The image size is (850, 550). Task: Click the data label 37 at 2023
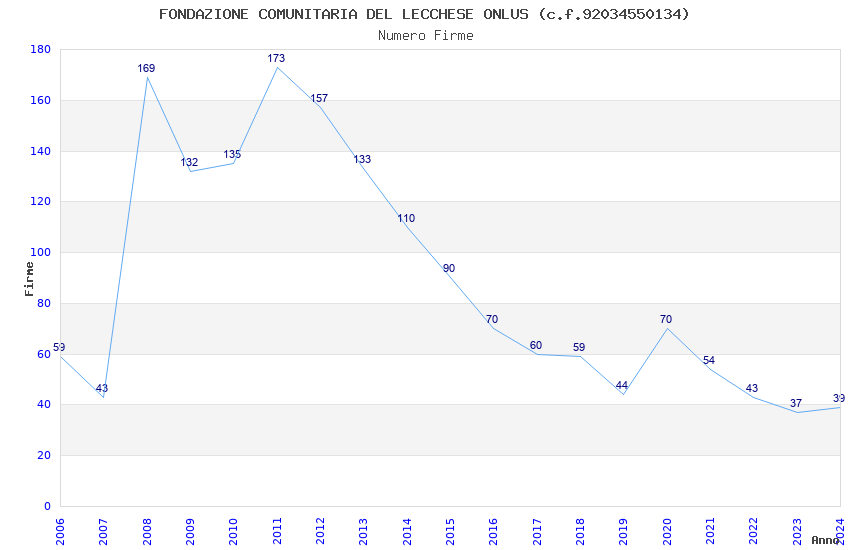(x=796, y=403)
